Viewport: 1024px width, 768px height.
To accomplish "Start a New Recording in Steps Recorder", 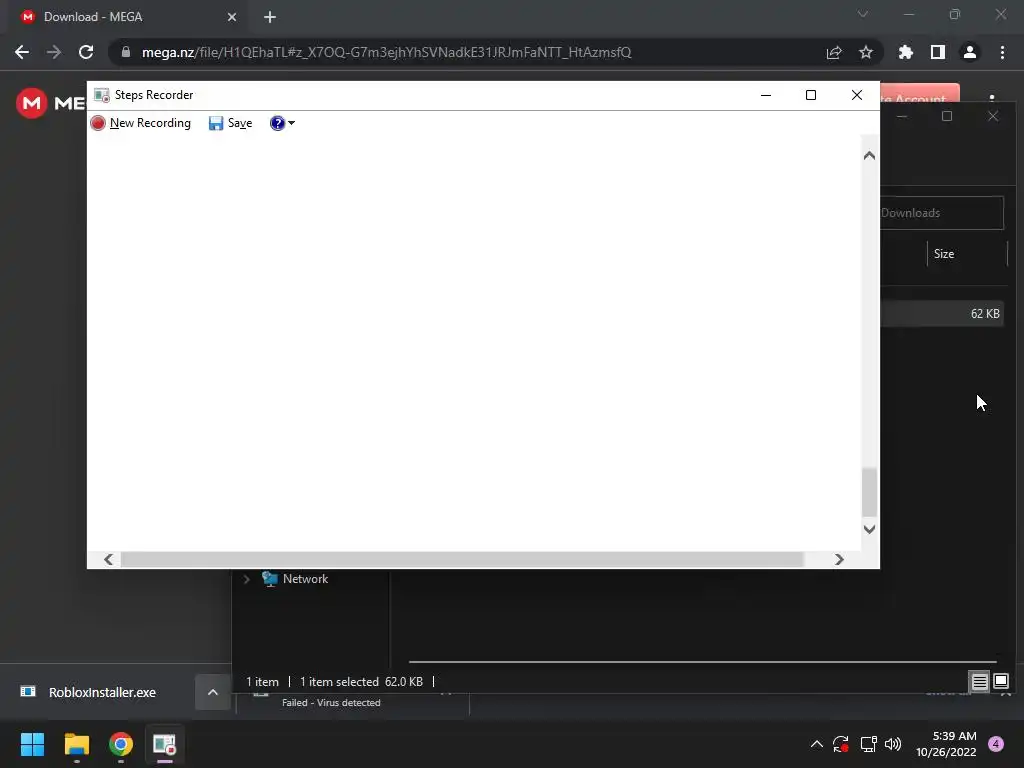I will tap(141, 123).
